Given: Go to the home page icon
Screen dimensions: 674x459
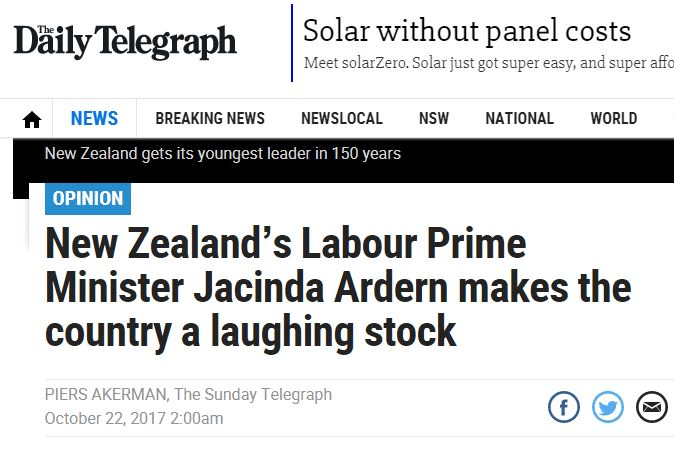Looking at the screenshot, I should click(31, 119).
